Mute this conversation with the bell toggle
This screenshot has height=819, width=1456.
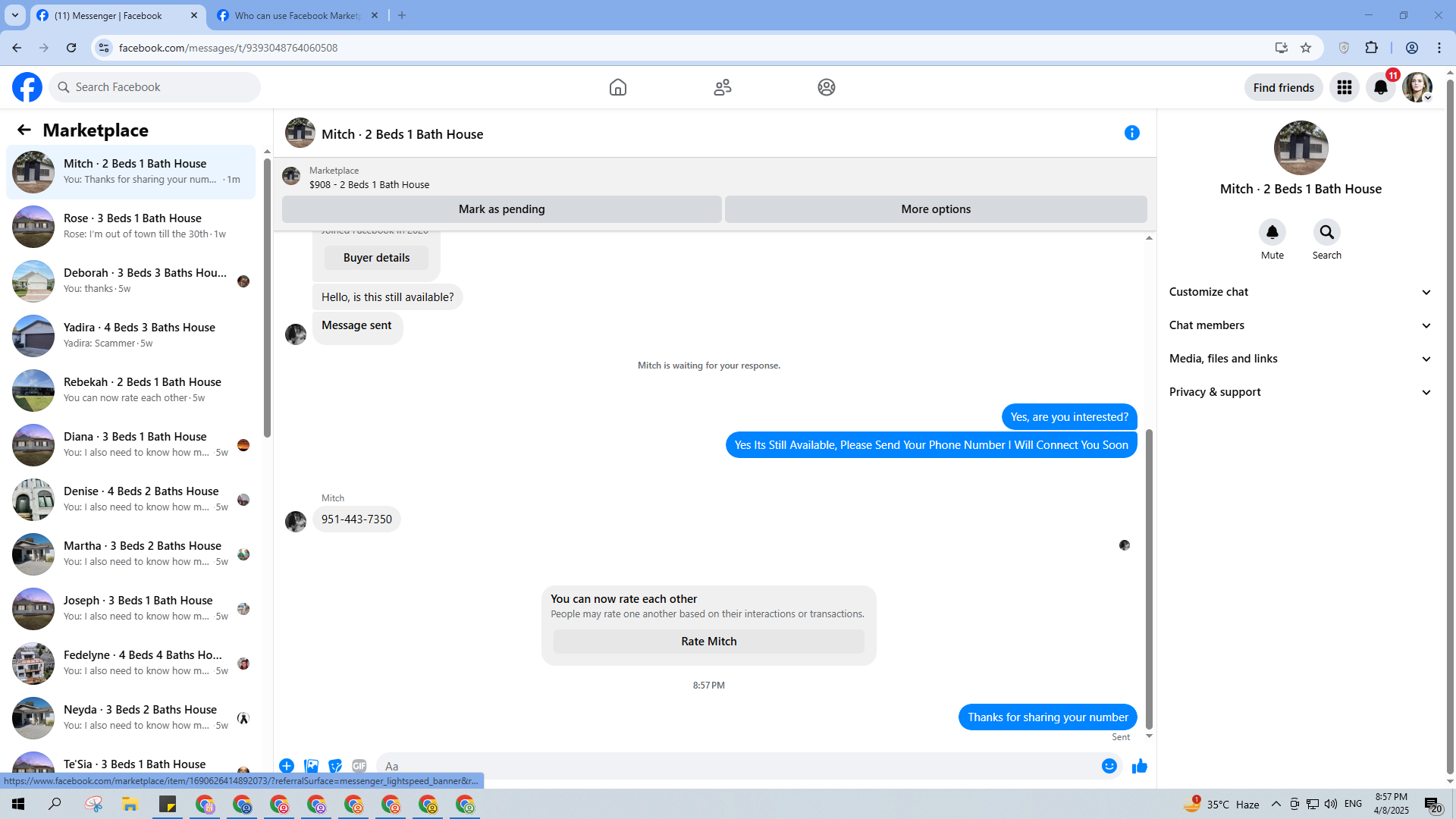1272,232
